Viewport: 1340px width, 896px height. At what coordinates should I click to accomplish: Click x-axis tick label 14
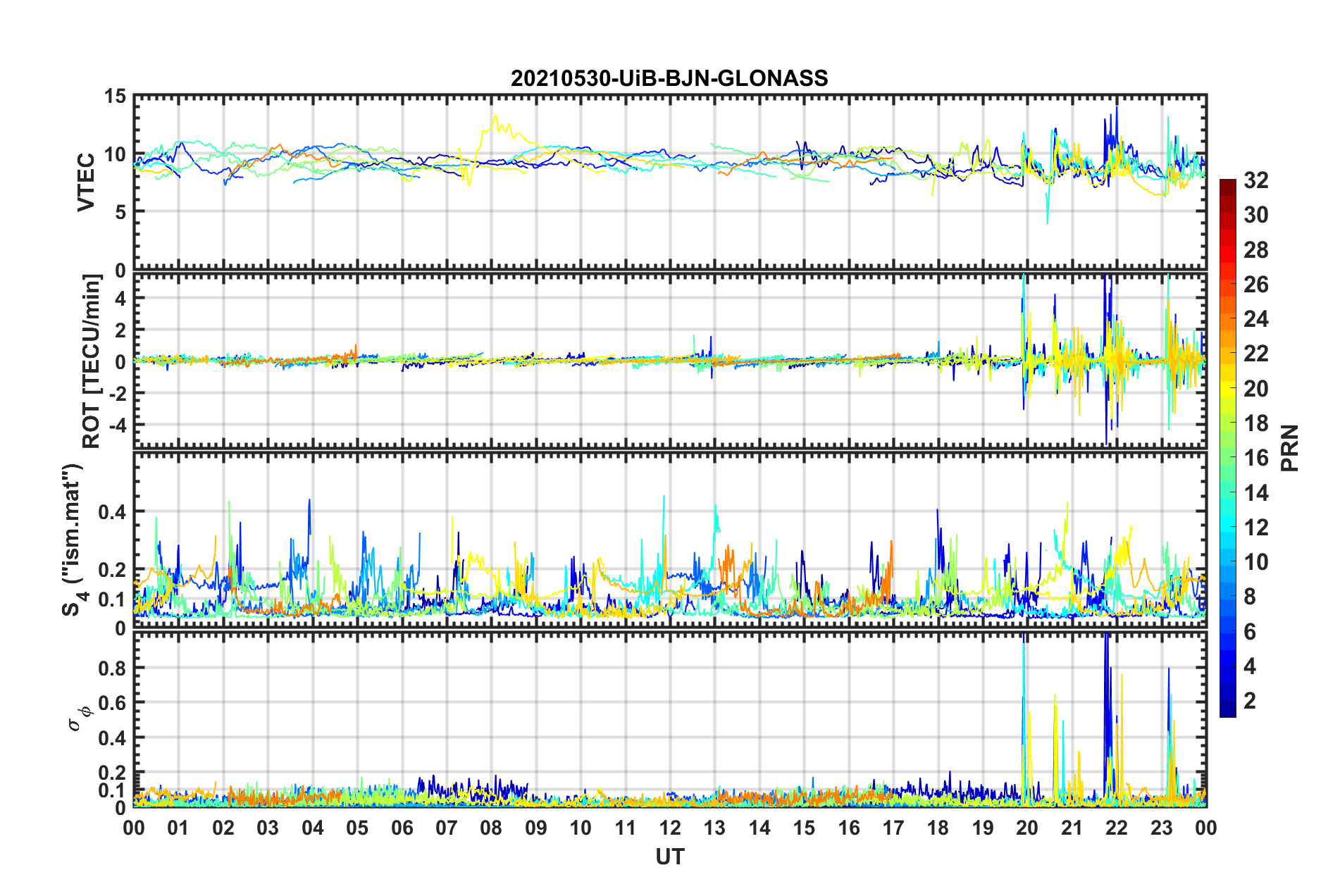point(759,828)
